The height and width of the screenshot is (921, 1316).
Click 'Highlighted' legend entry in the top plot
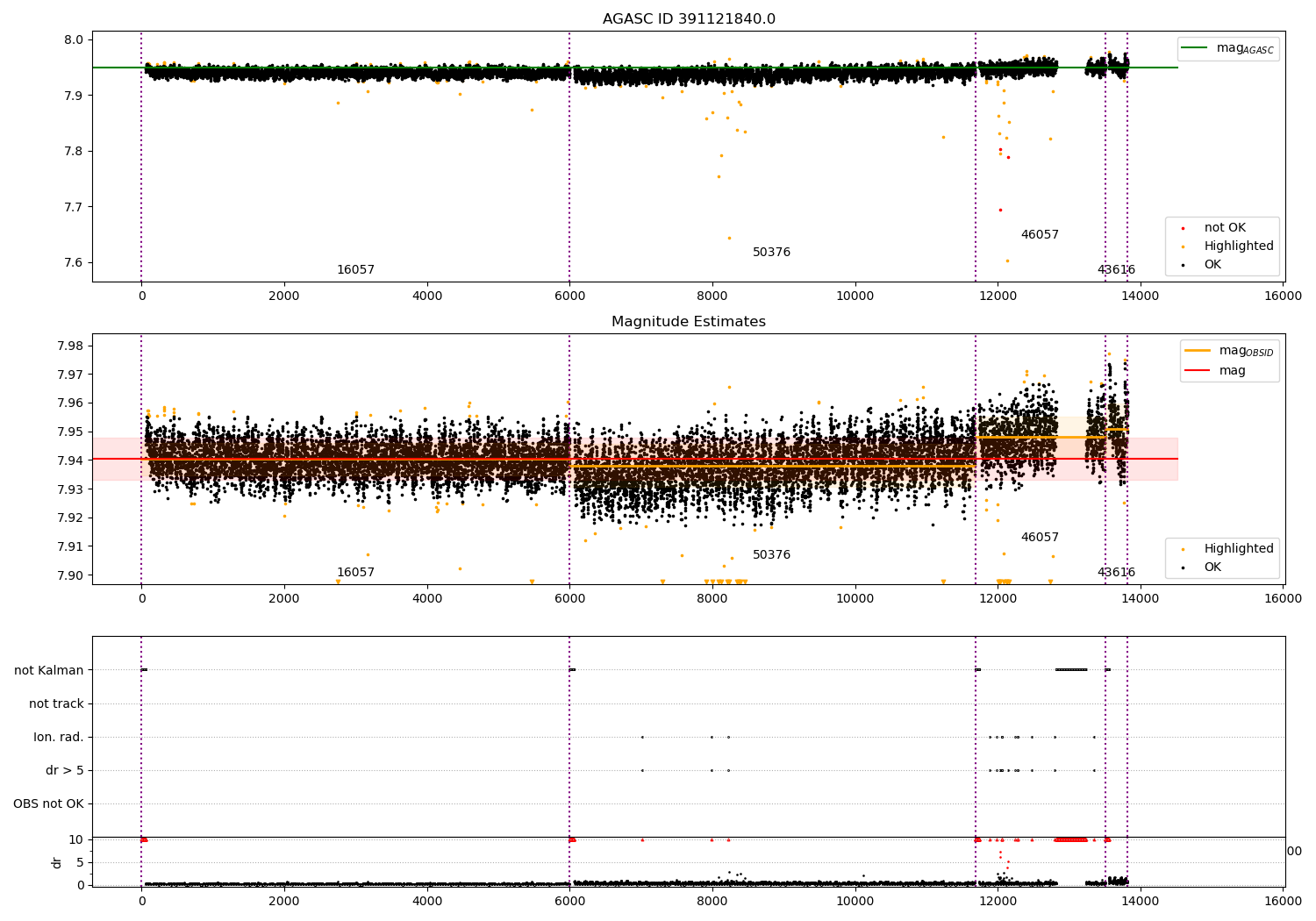[1229, 246]
